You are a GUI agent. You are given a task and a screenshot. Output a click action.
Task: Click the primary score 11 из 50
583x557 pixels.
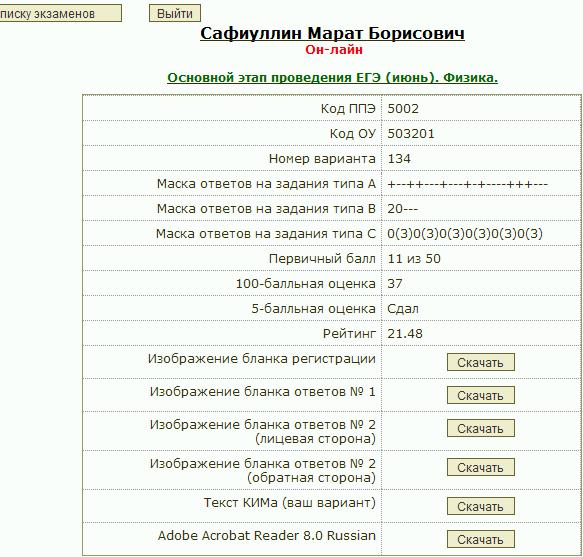tap(414, 258)
